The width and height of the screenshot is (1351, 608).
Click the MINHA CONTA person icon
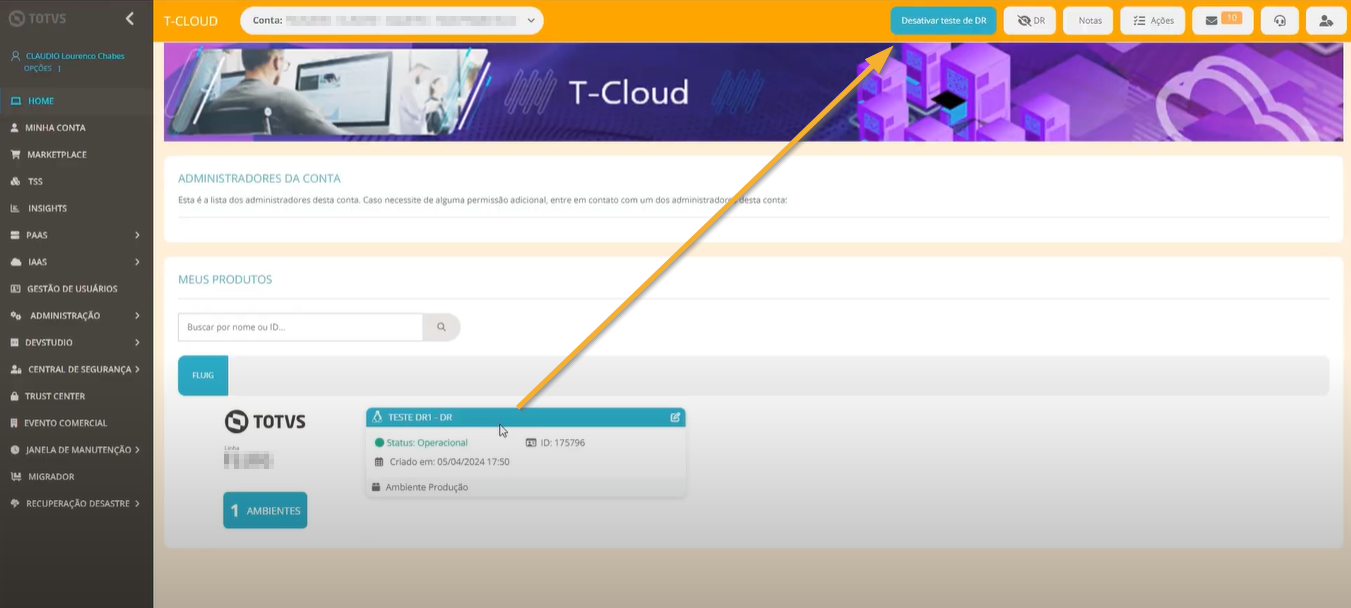[15, 128]
